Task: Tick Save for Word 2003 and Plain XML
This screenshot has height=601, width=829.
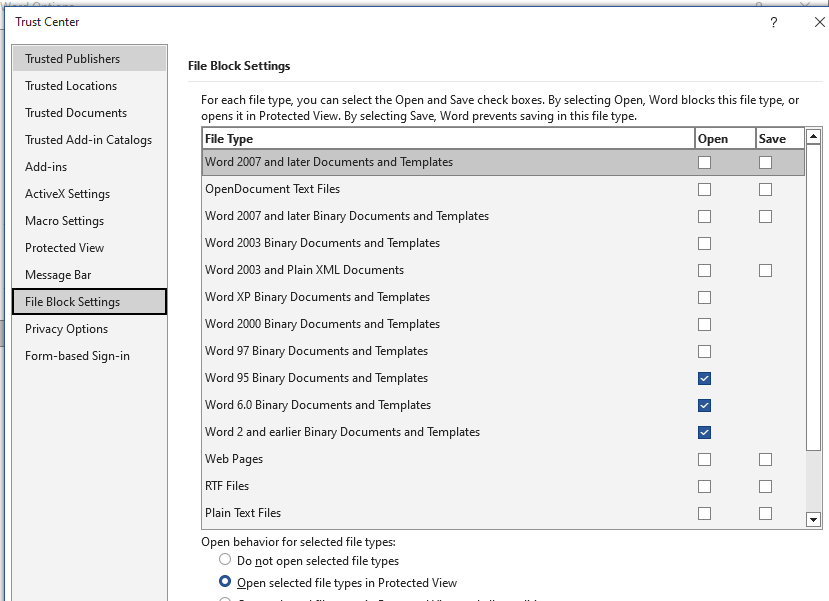Action: tap(765, 270)
